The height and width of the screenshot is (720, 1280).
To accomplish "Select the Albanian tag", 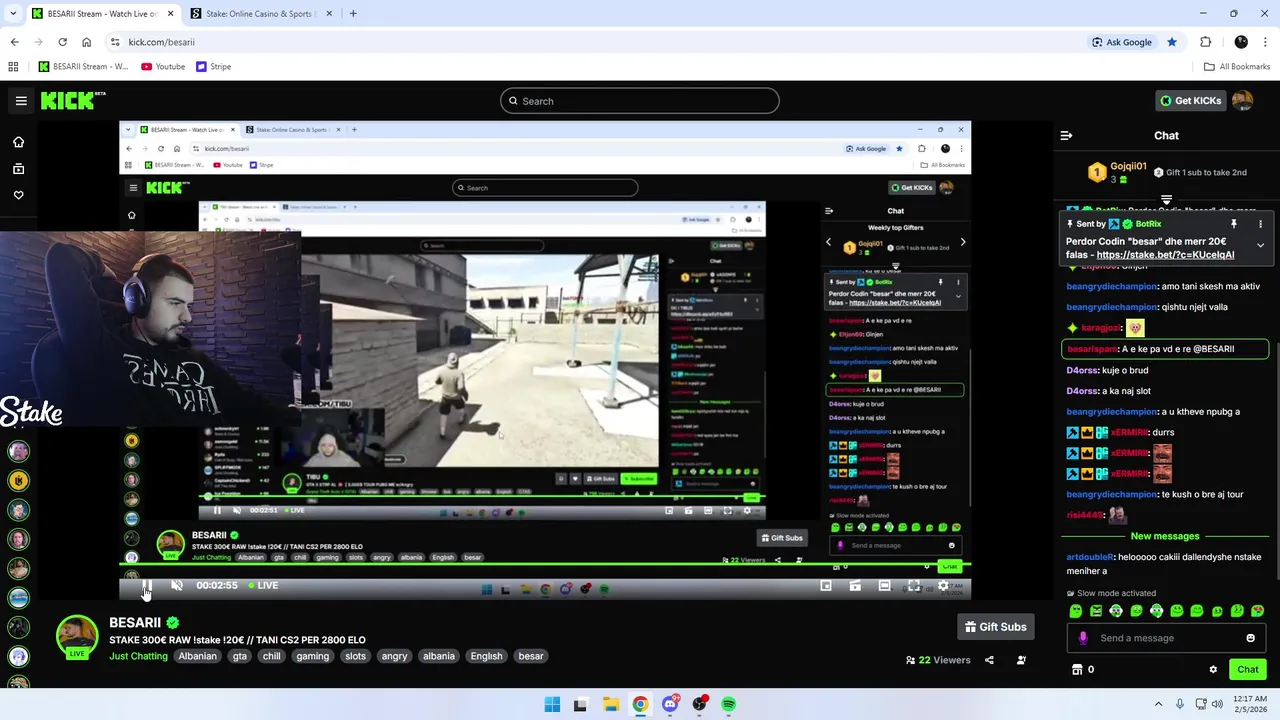I will pos(197,656).
